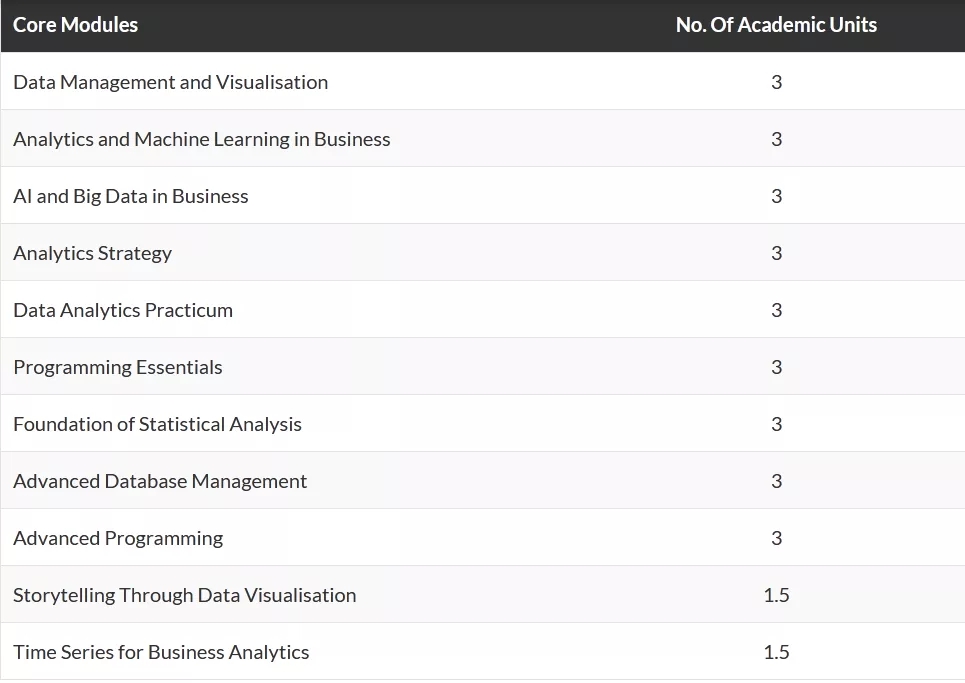Click the 1.5 units value for Time Series

click(x=776, y=652)
